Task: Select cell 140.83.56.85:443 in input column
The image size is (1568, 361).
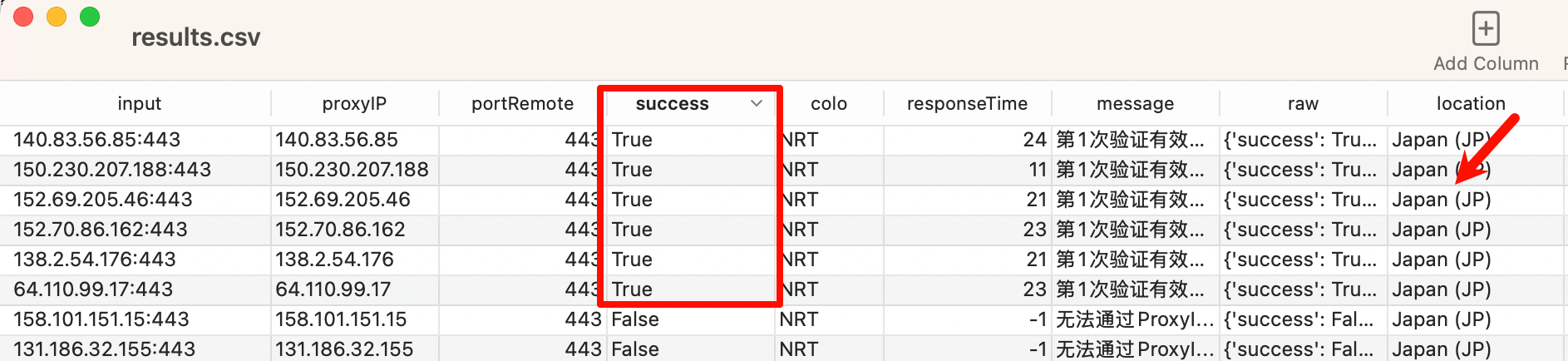Action: [97, 140]
